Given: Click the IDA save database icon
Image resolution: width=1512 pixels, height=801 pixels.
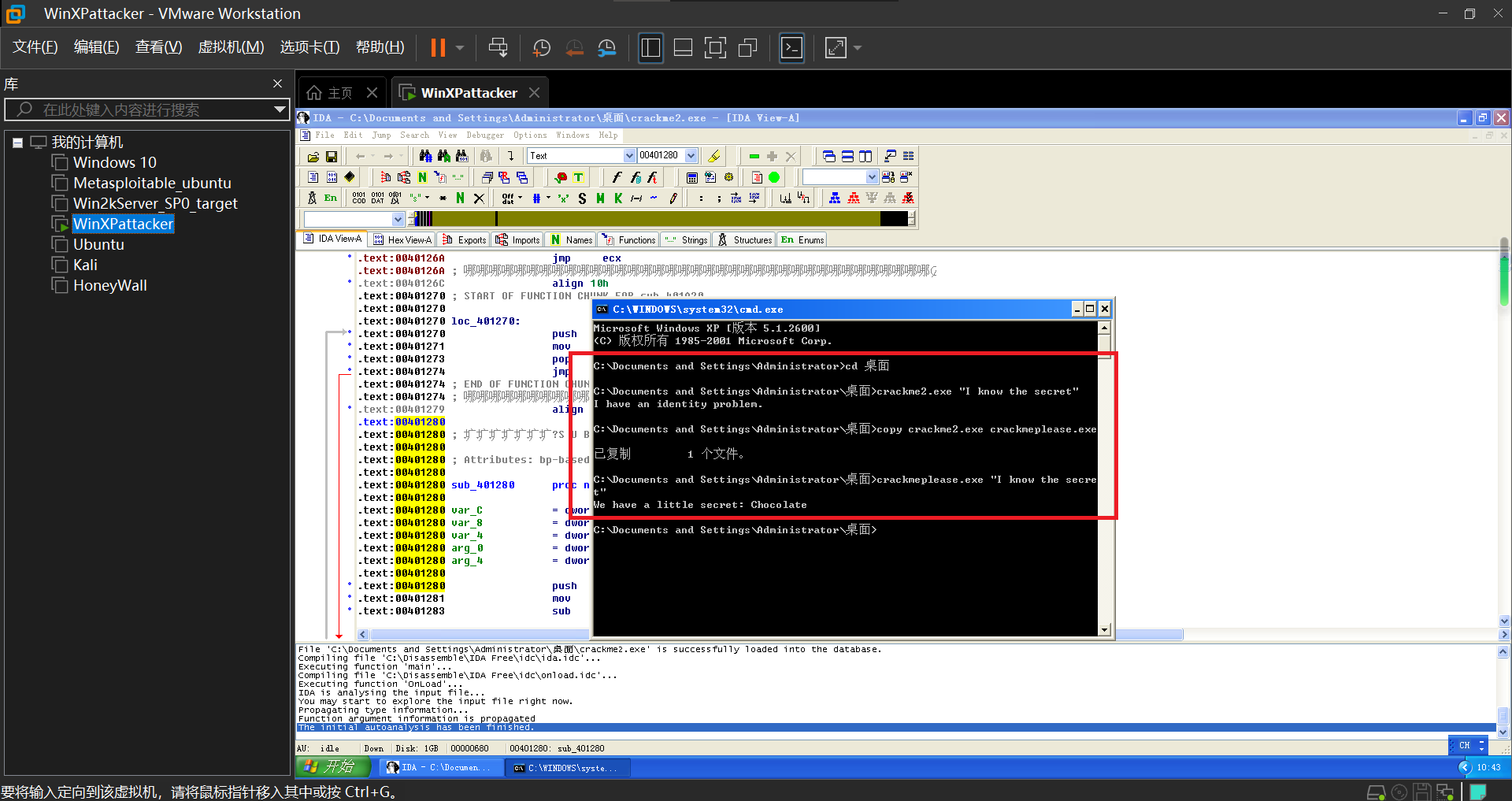Looking at the screenshot, I should (332, 156).
